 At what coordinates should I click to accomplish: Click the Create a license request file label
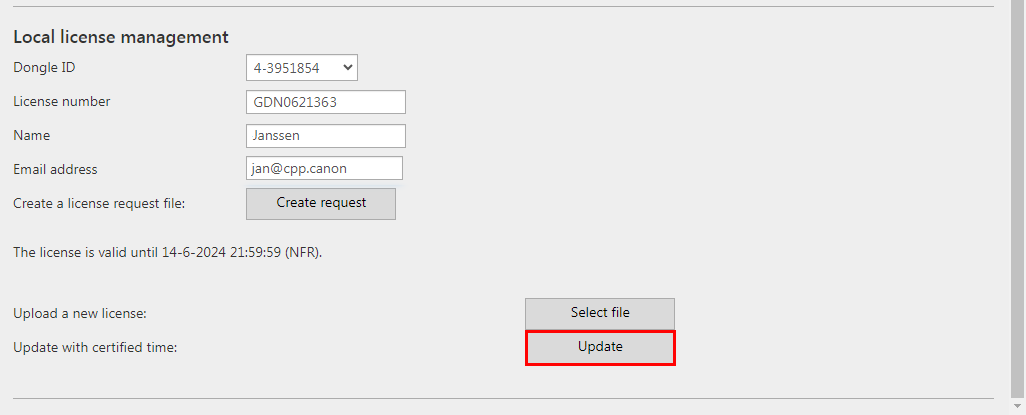[x=99, y=204]
